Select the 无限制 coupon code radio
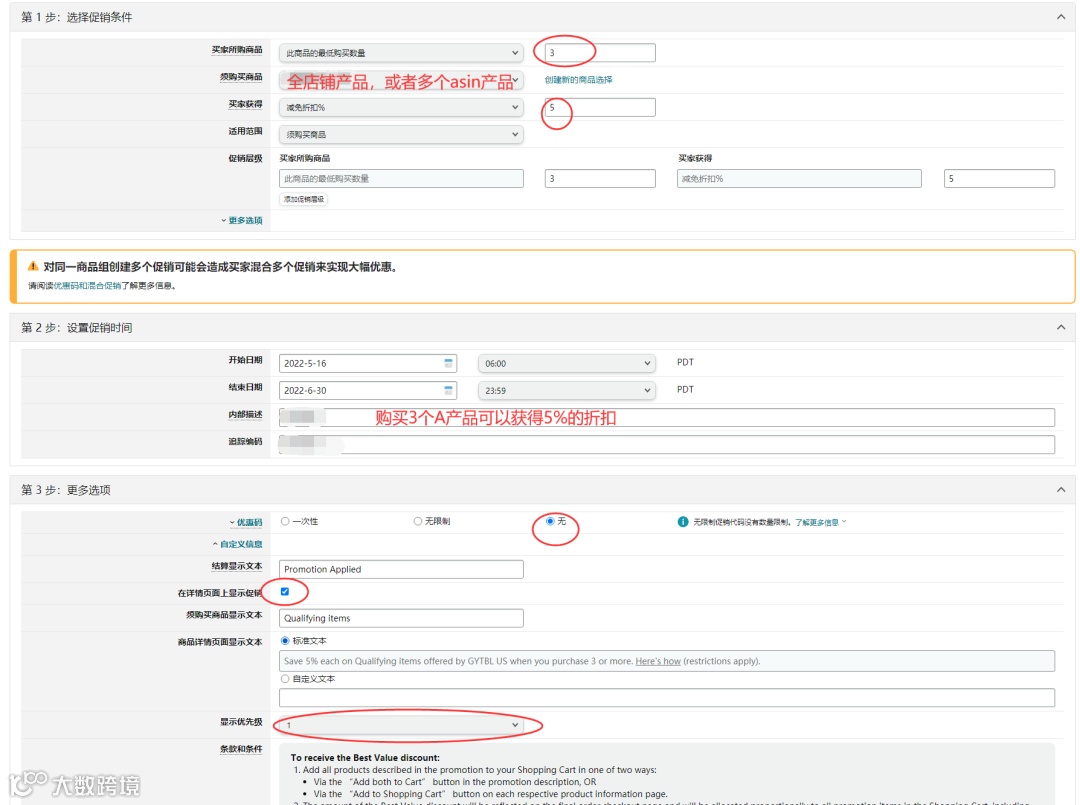This screenshot has height=805, width=1080. (417, 521)
